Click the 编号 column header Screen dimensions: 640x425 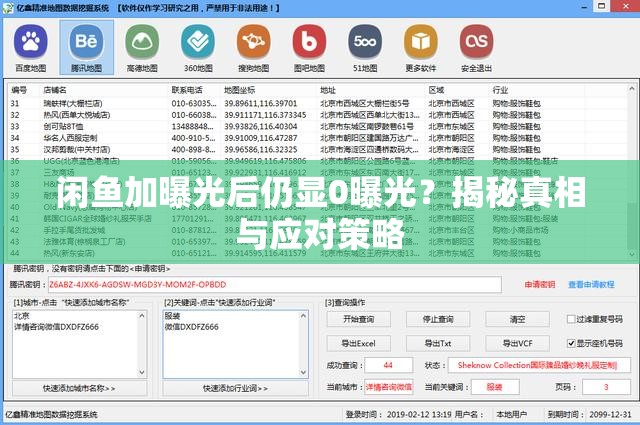[x=19, y=90]
